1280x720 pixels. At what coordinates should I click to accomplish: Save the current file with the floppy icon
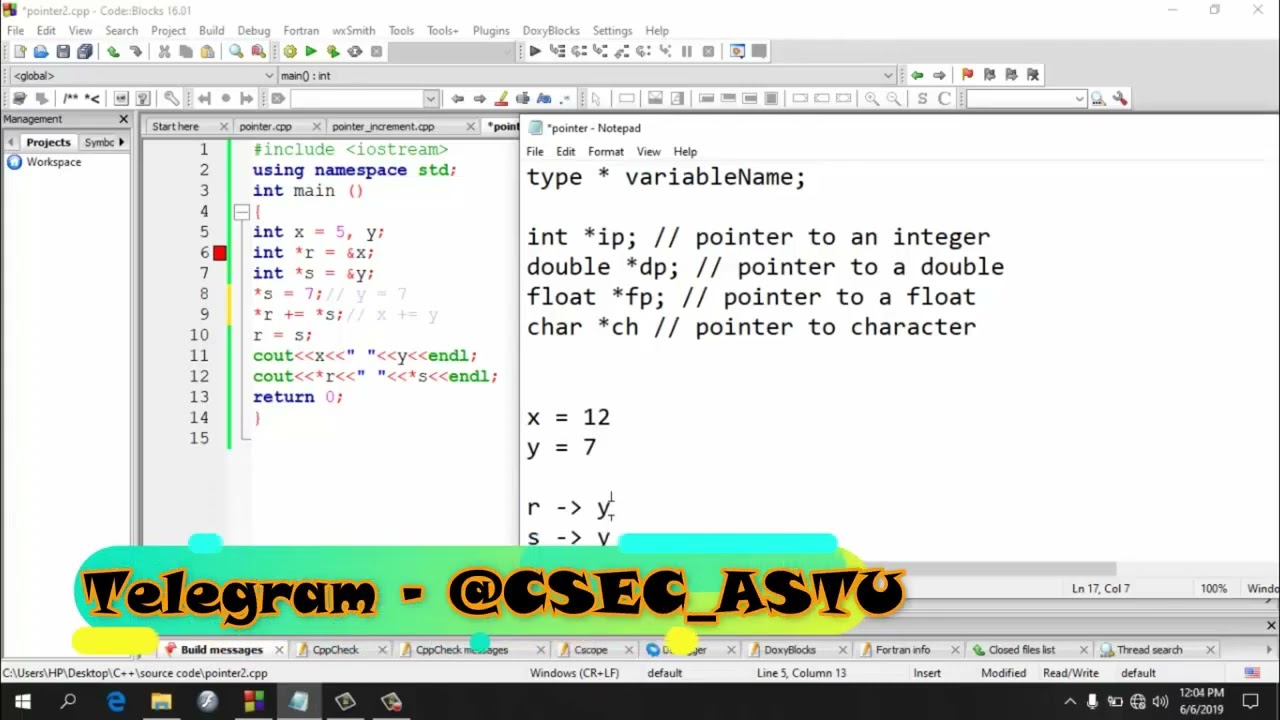pyautogui.click(x=63, y=52)
